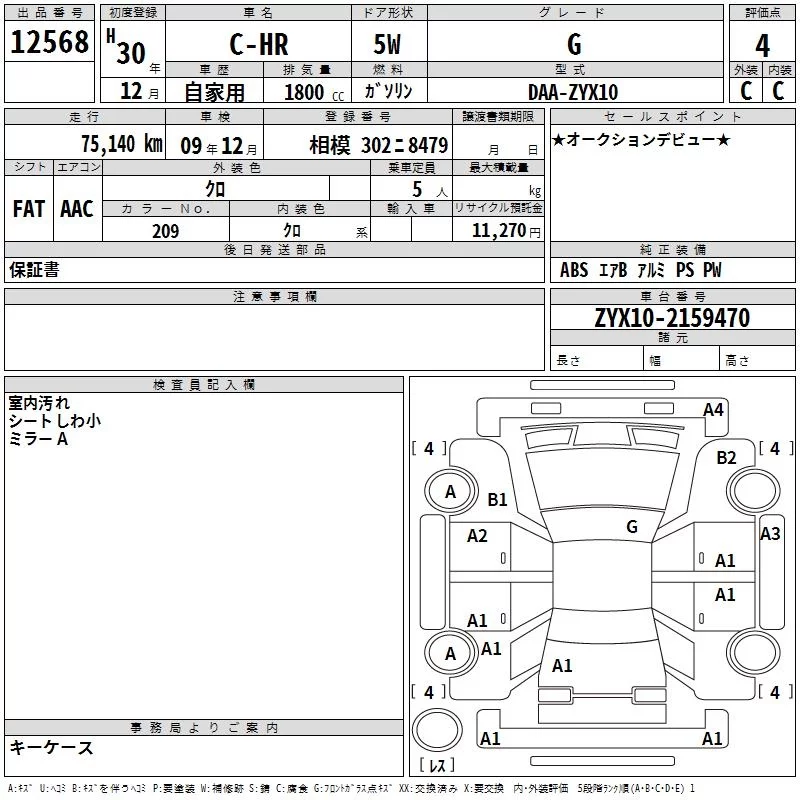Click the 出品番号 header
The height and width of the screenshot is (800, 800).
pyautogui.click(x=49, y=13)
